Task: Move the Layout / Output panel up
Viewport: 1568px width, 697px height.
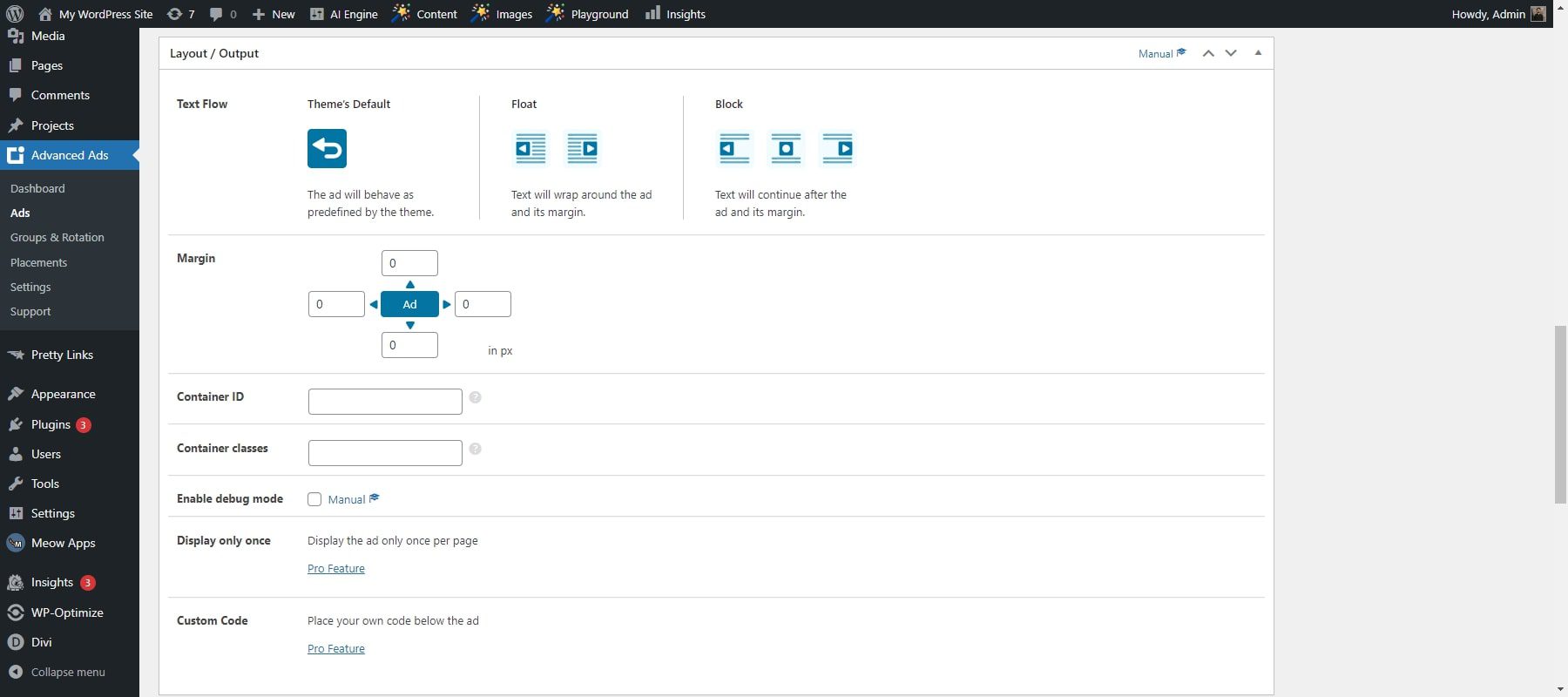Action: pos(1208,53)
